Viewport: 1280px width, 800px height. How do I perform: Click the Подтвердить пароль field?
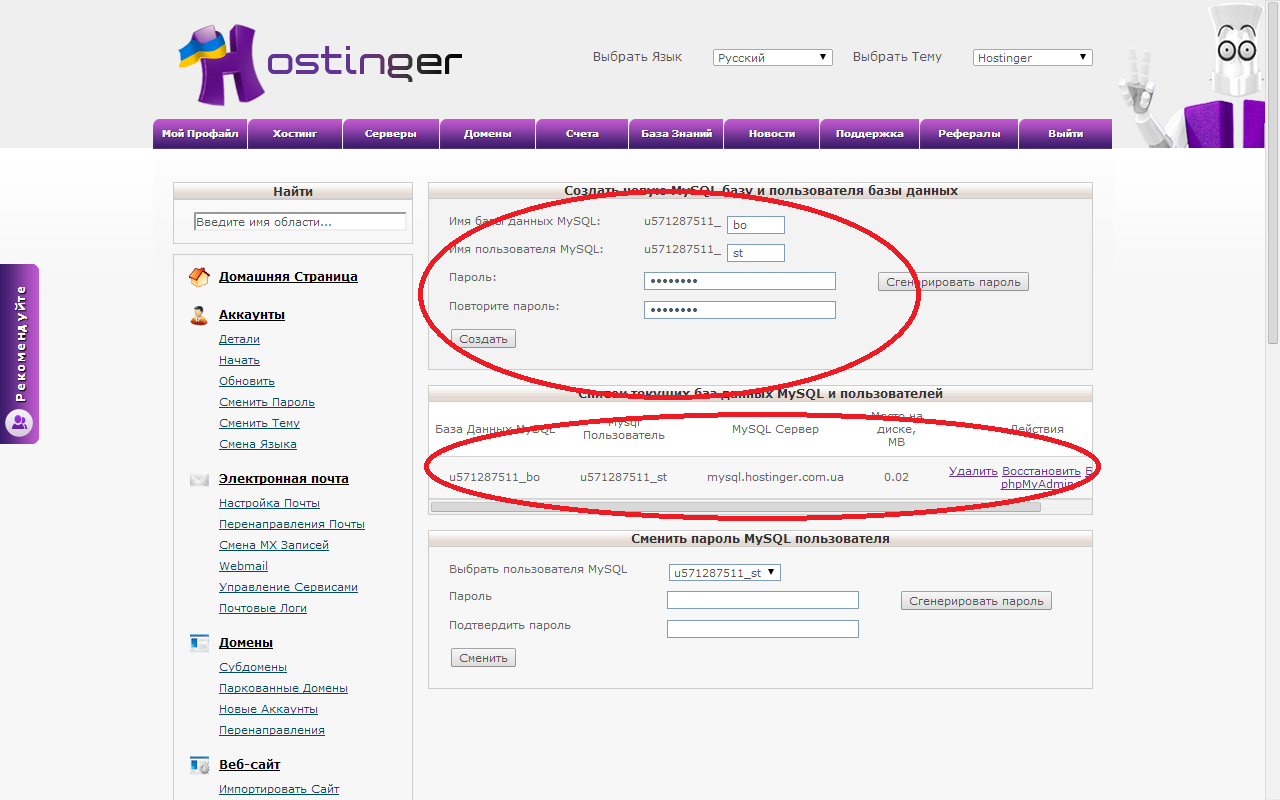coord(763,629)
